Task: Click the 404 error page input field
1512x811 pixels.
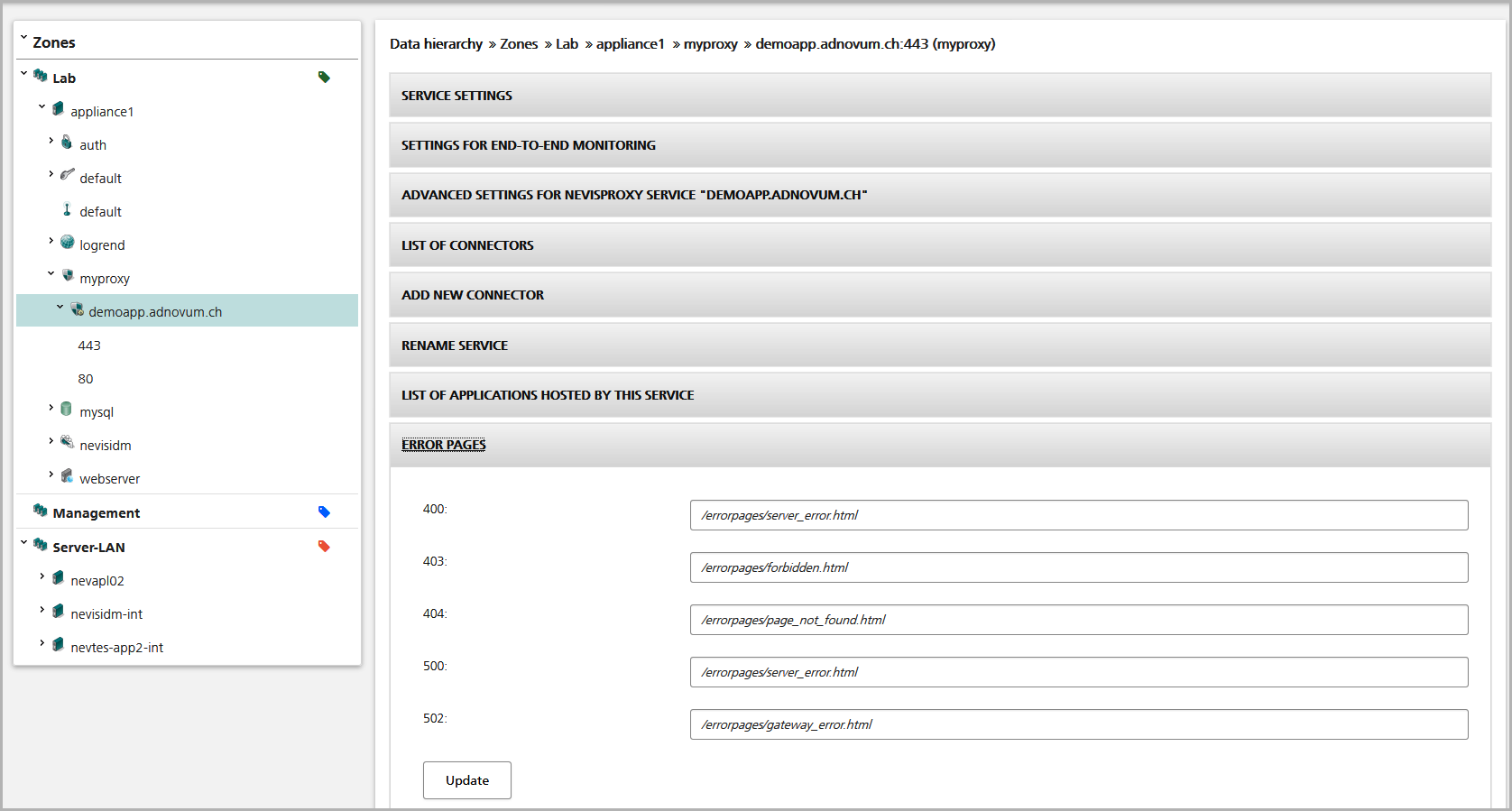Action: [1079, 620]
